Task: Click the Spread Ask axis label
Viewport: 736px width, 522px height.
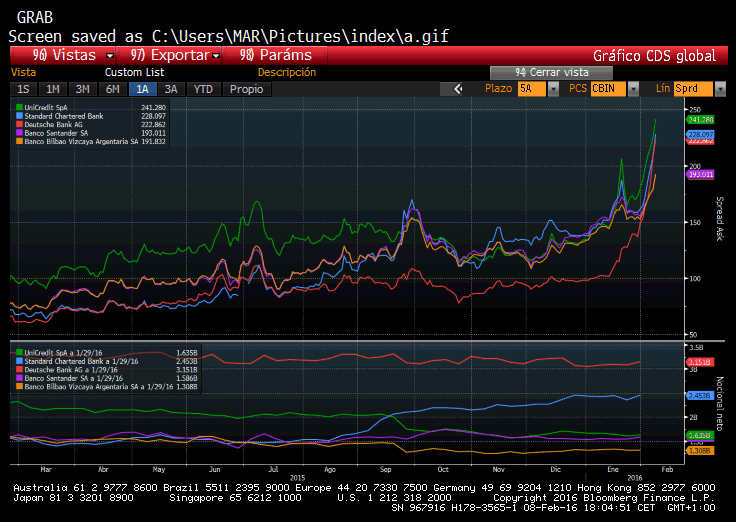Action: click(720, 219)
